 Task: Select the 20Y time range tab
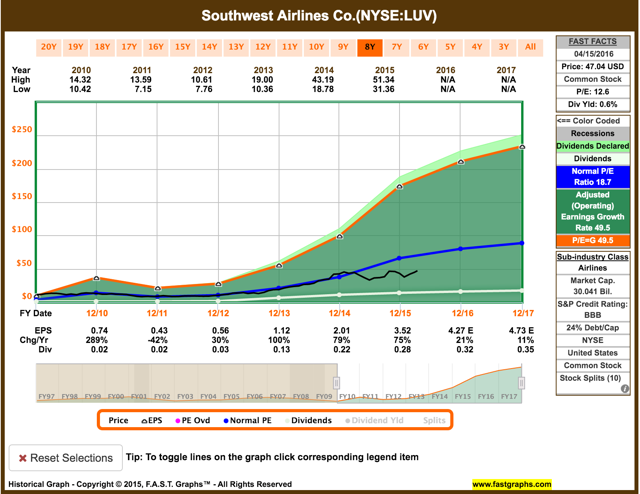pos(49,47)
